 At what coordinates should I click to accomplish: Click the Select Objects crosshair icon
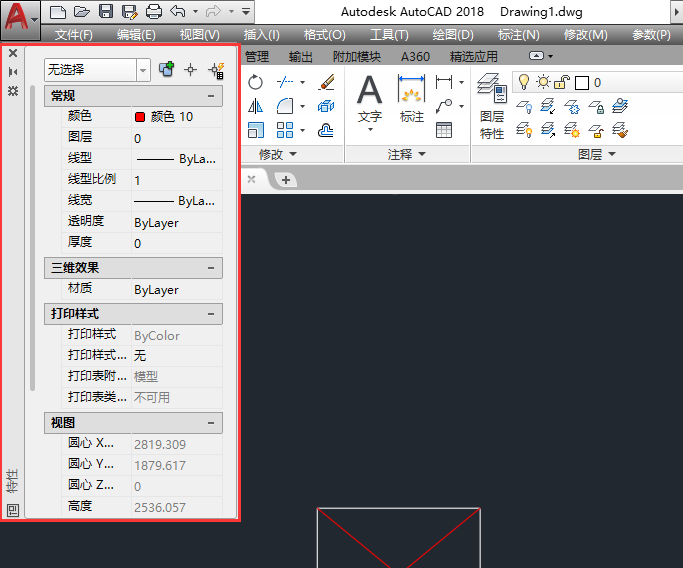(x=190, y=69)
